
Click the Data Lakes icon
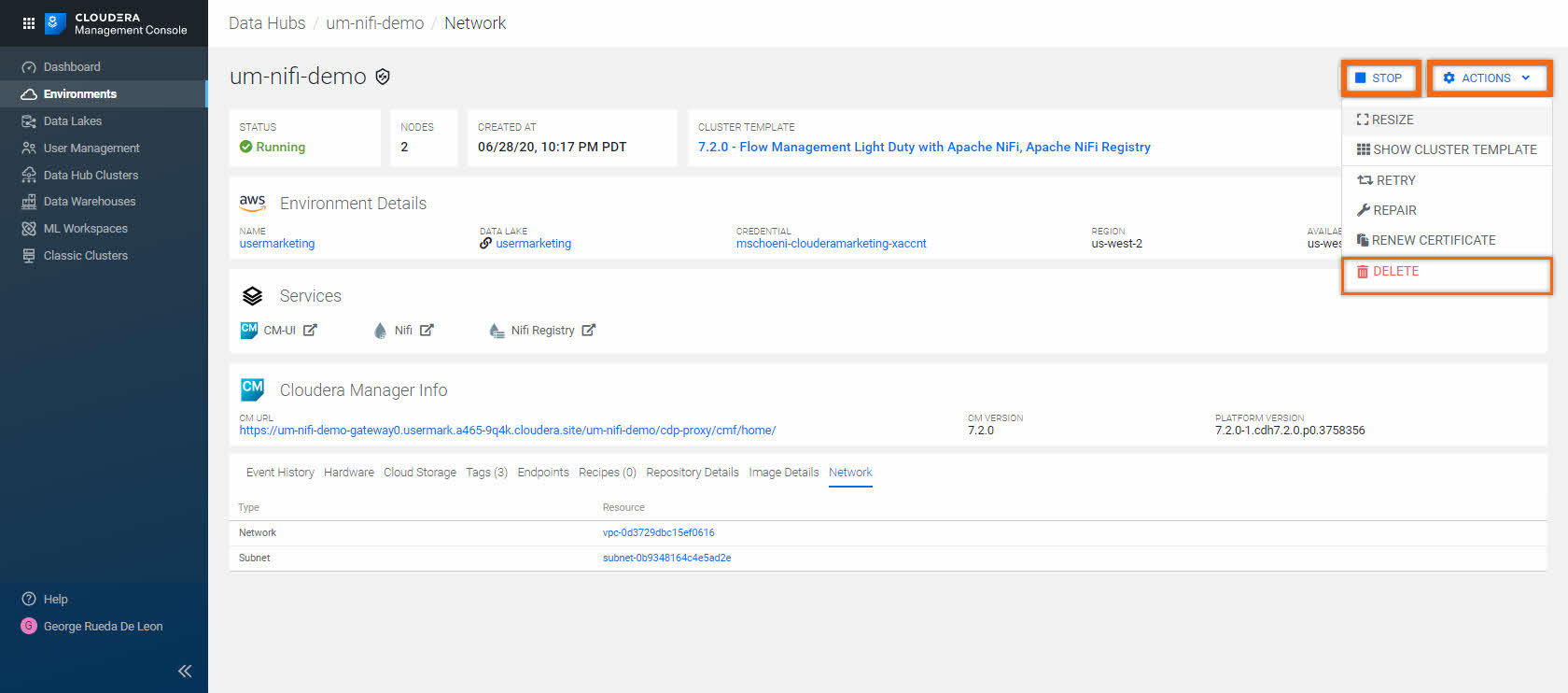pos(29,121)
